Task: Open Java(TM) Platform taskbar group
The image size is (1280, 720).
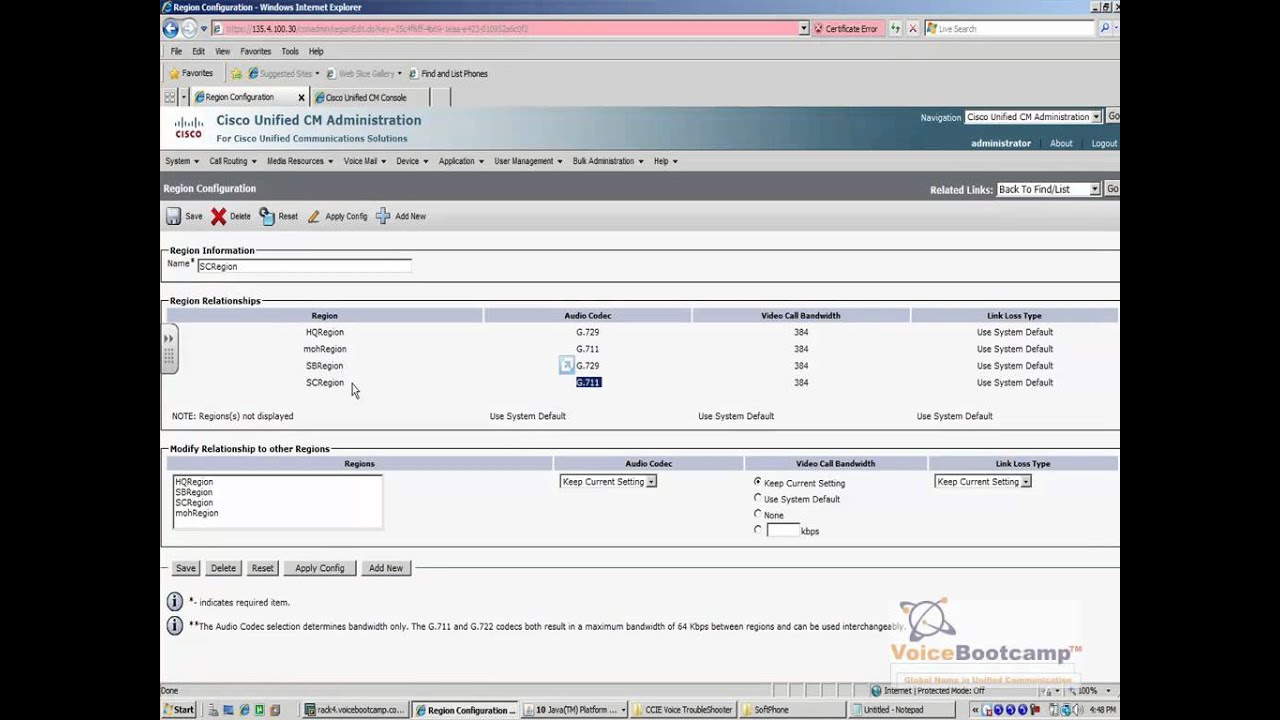Action: 575,710
